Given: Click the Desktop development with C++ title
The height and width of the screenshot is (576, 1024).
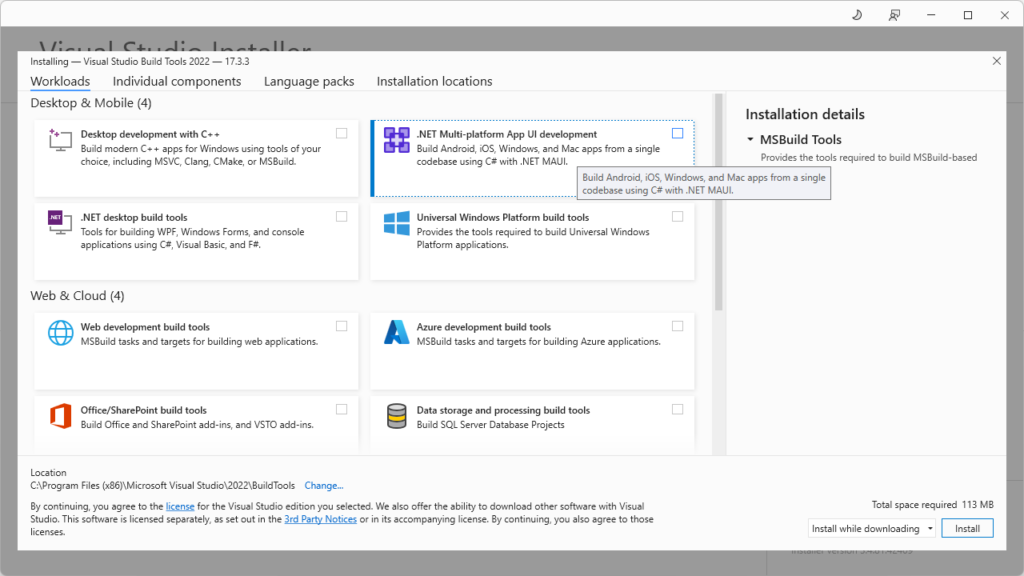Looking at the screenshot, I should coord(150,134).
